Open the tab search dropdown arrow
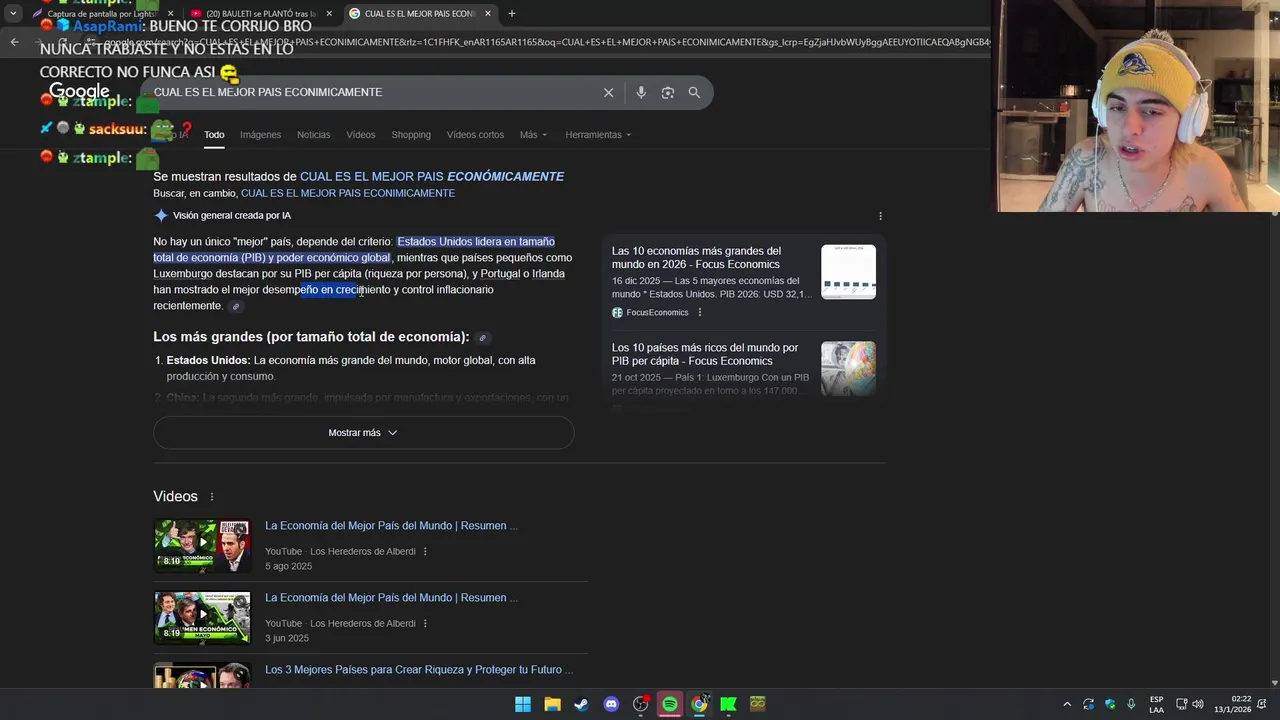Viewport: 1280px width, 720px height. pos(13,14)
